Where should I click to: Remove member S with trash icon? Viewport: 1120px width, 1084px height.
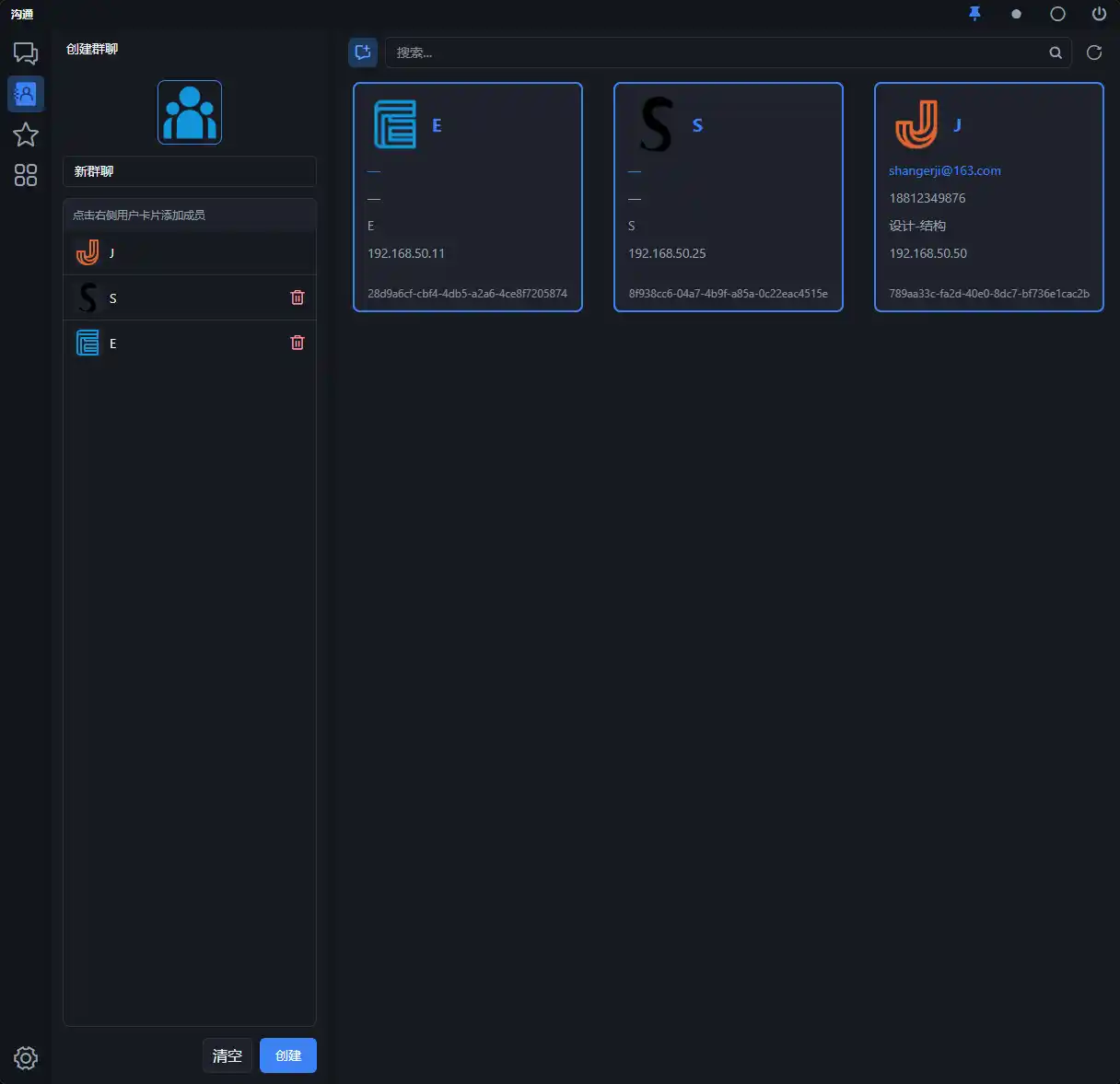click(x=297, y=297)
